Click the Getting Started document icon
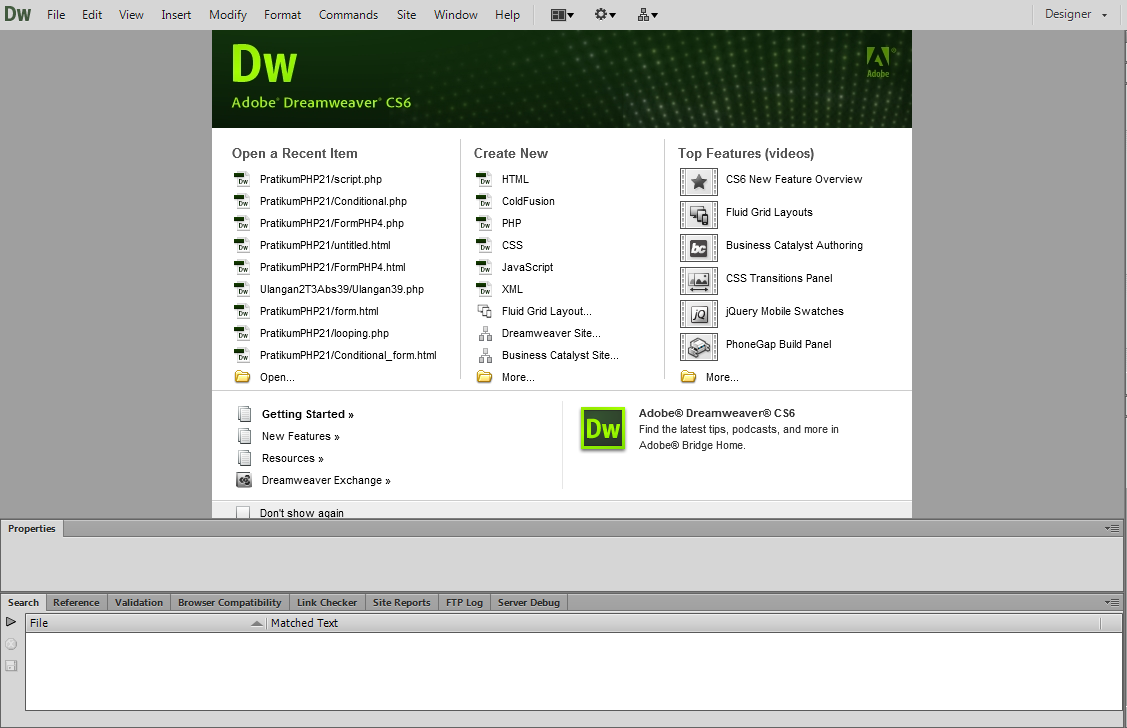The height and width of the screenshot is (728, 1127). point(244,414)
